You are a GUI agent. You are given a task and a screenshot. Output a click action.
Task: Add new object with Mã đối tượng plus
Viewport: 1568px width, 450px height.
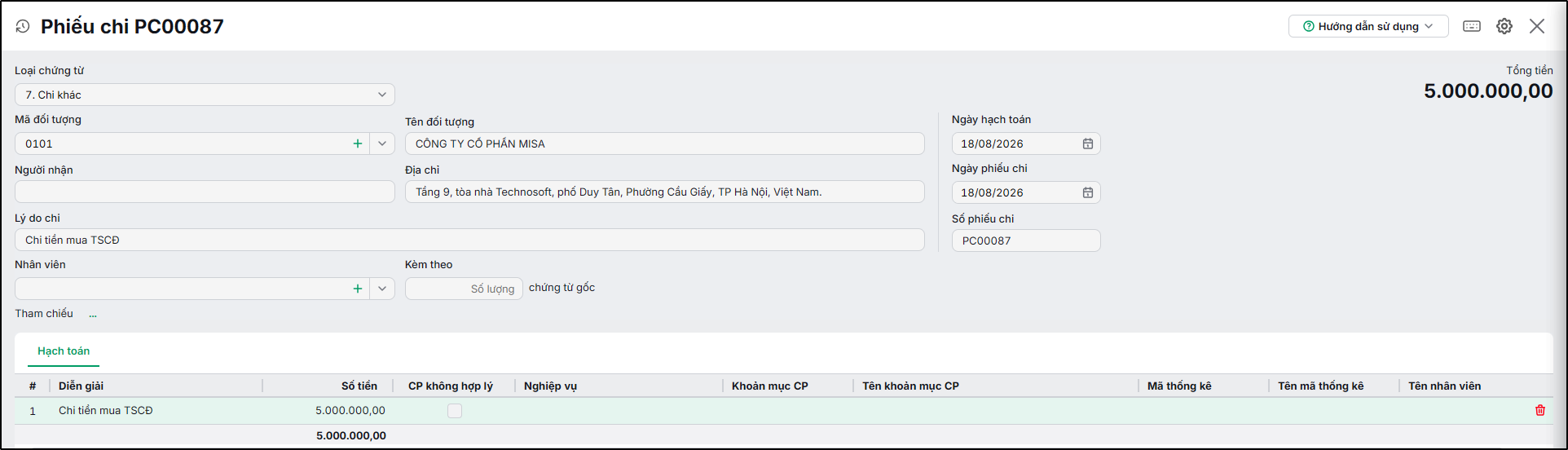click(x=358, y=143)
